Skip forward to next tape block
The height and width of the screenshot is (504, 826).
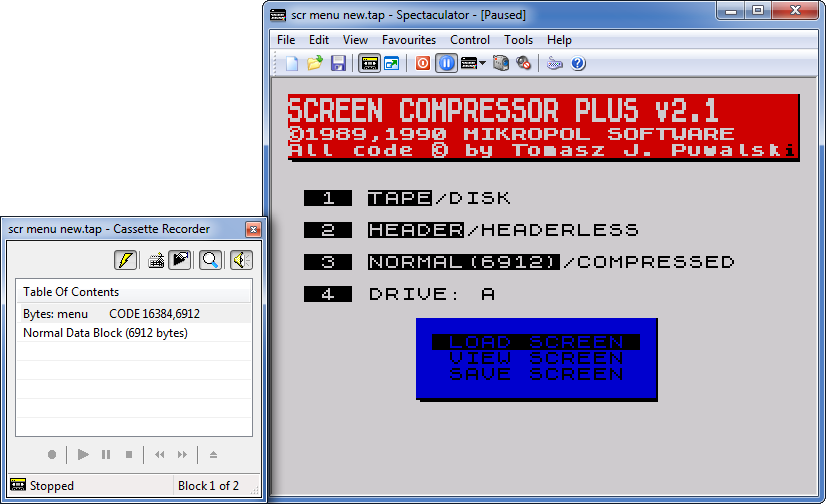tap(182, 454)
